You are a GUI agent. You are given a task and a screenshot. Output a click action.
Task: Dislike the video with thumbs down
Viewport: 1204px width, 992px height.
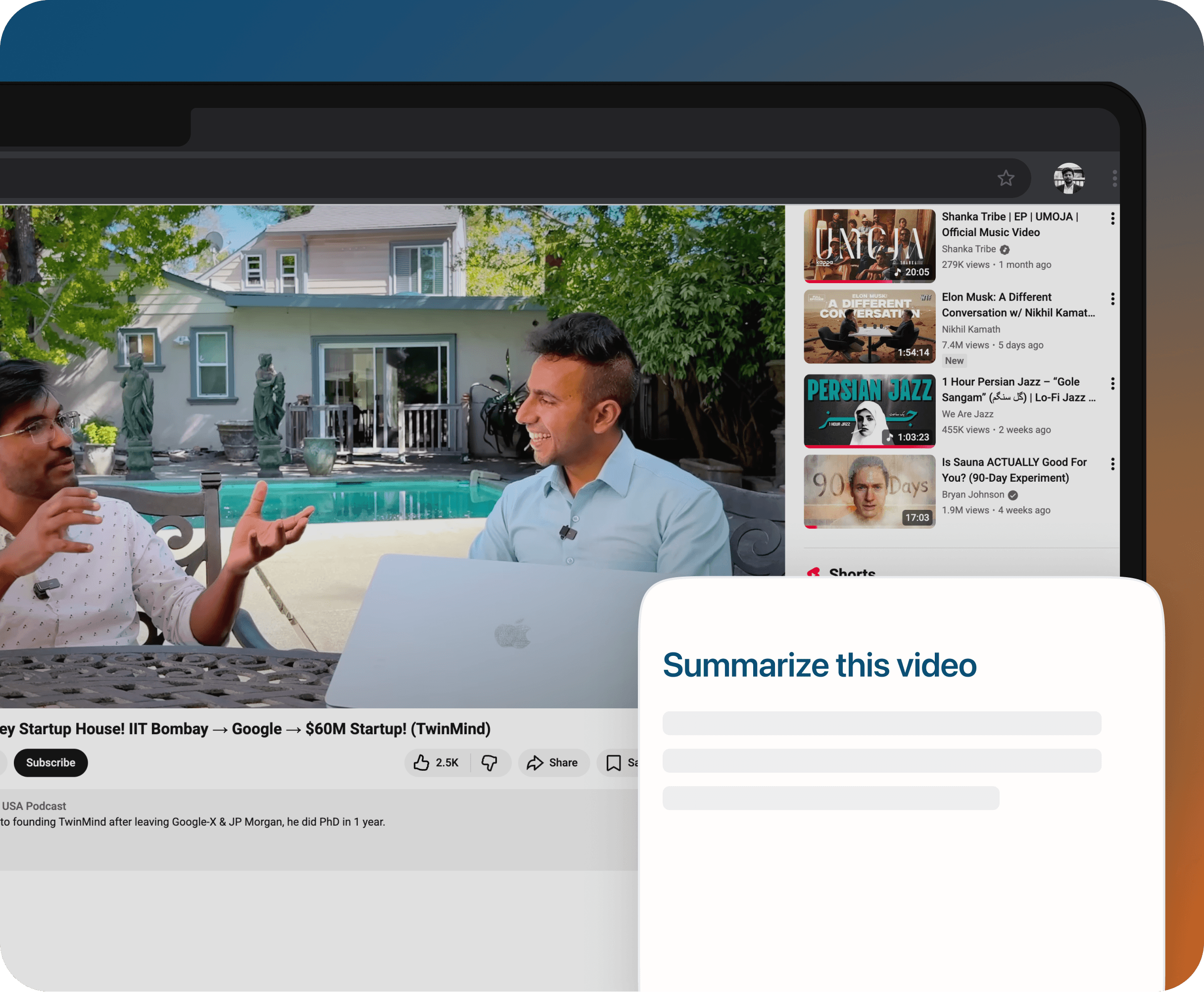pyautogui.click(x=489, y=762)
